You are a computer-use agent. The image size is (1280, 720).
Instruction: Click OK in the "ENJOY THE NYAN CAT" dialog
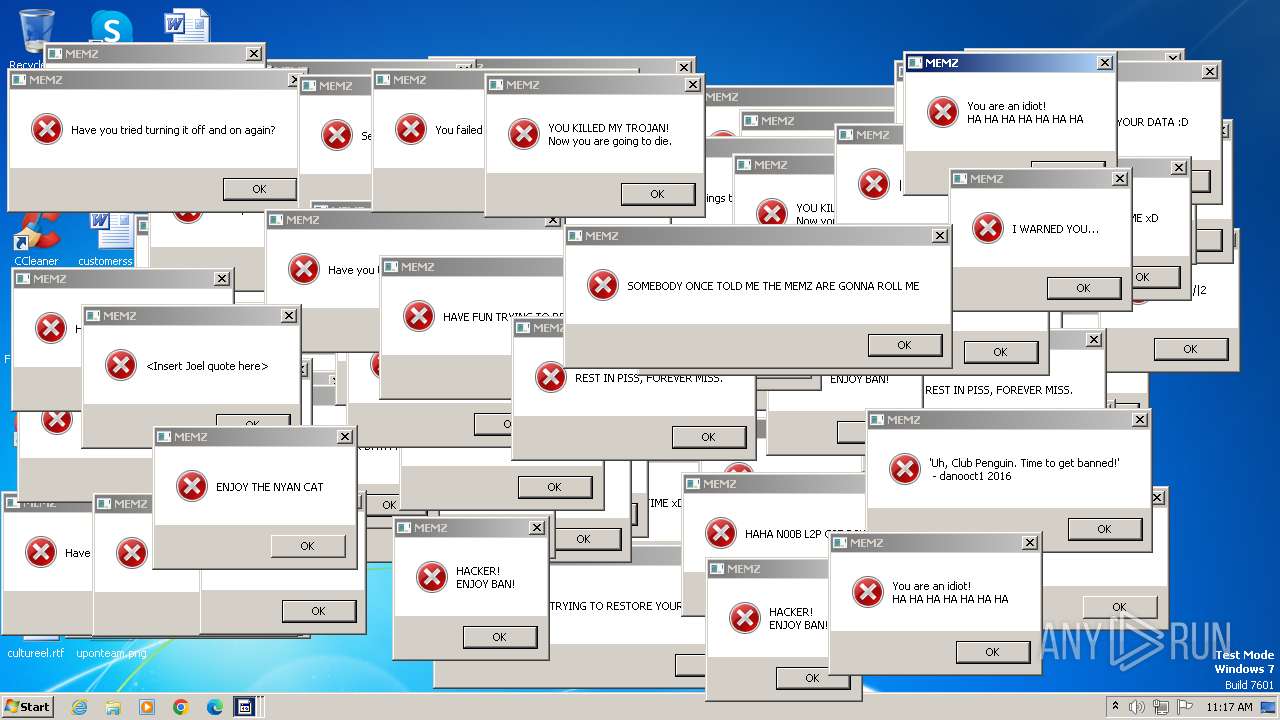tap(307, 546)
